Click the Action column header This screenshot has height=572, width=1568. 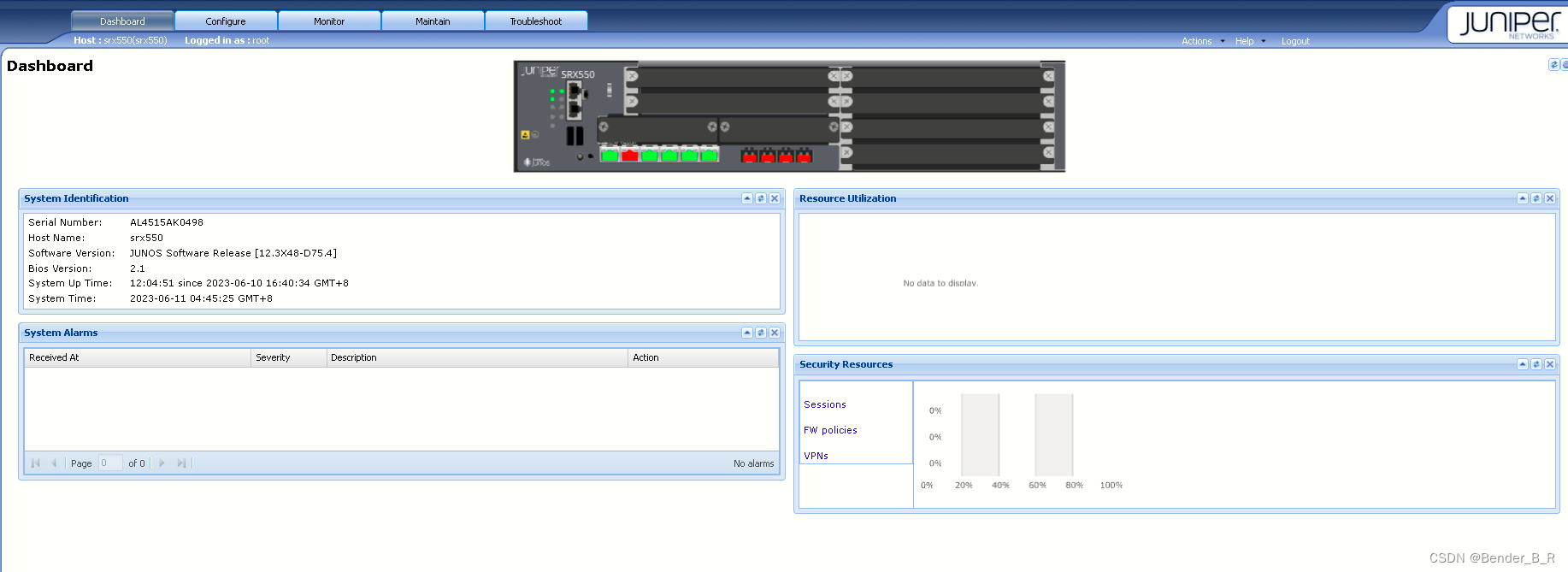click(x=703, y=357)
